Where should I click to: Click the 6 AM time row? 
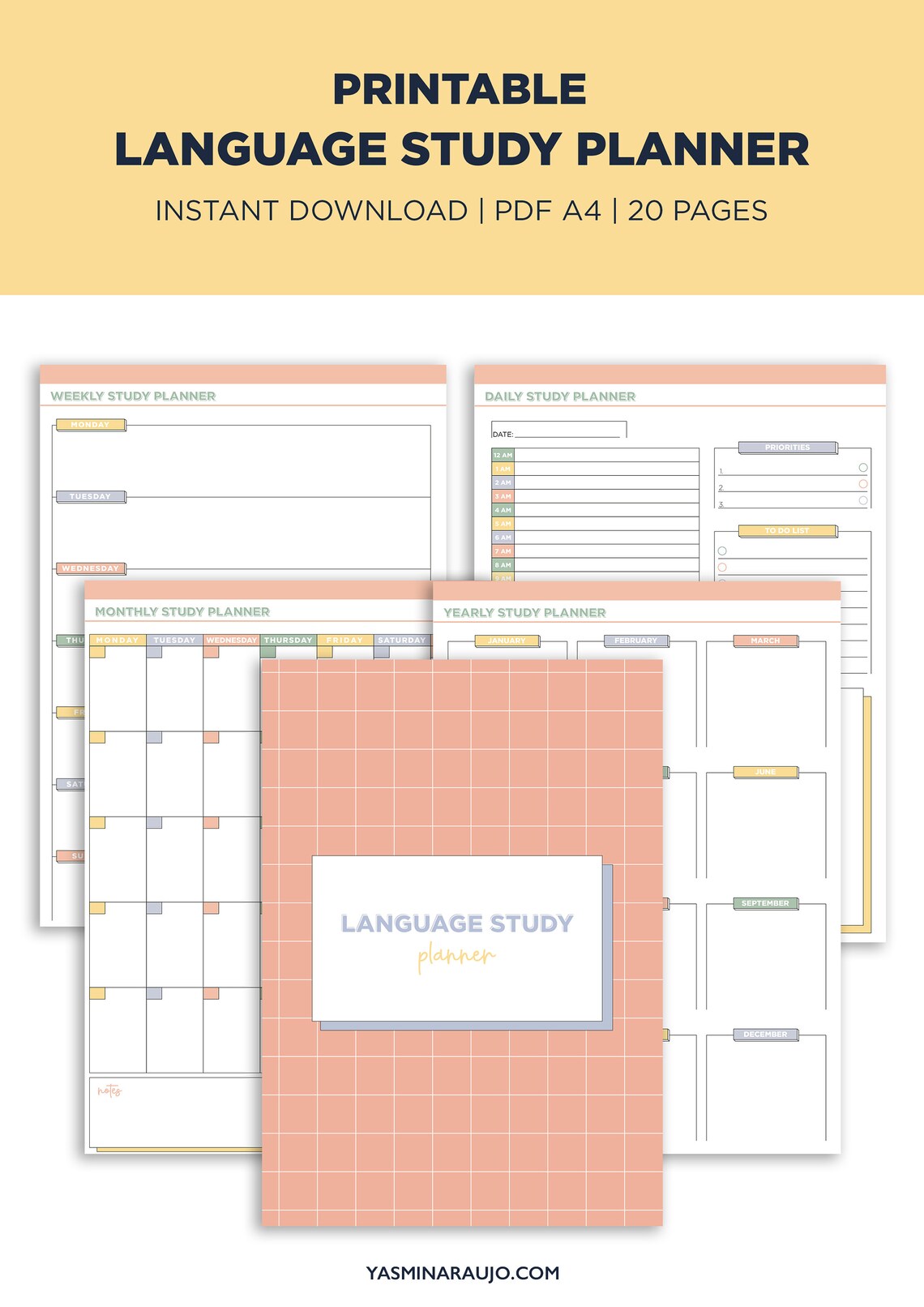[595, 538]
